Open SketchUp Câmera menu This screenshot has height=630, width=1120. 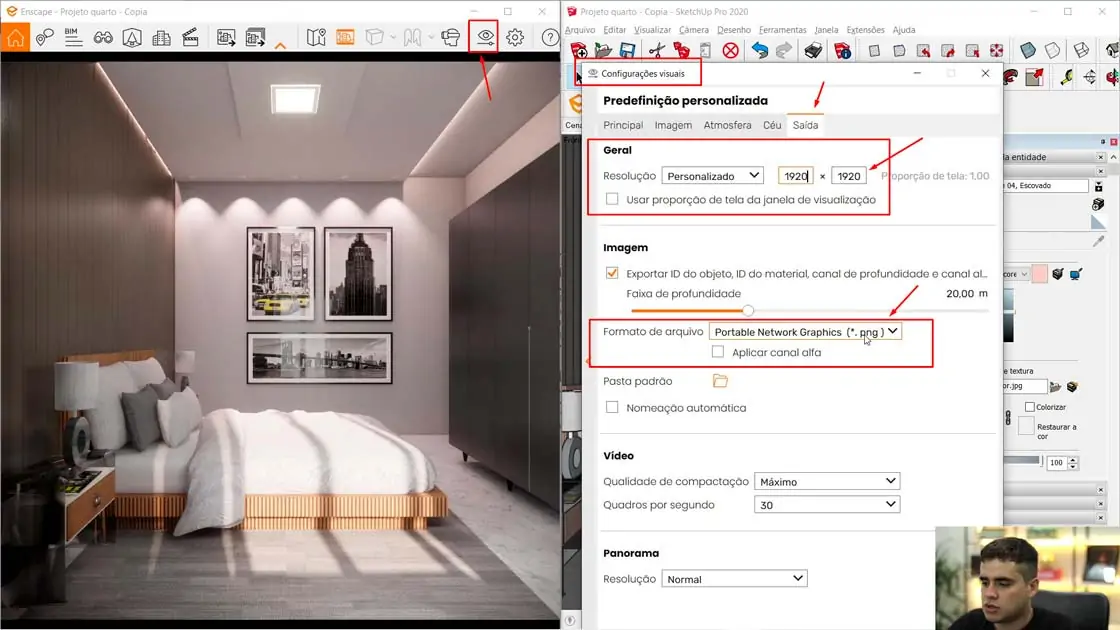point(694,30)
